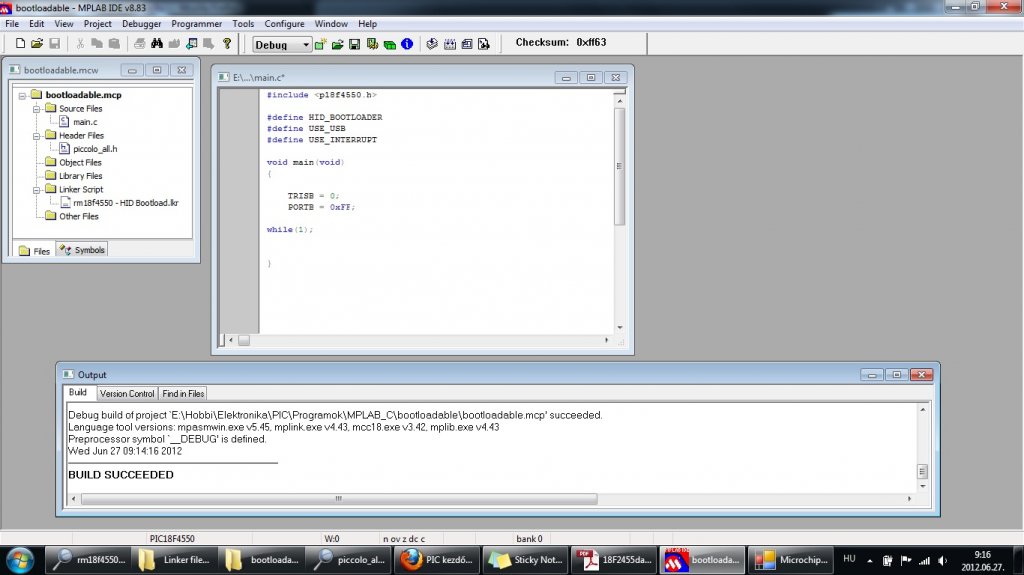This screenshot has width=1024, height=575.
Task: Click the main.c editor vertical scrollbar thumb
Action: (619, 166)
